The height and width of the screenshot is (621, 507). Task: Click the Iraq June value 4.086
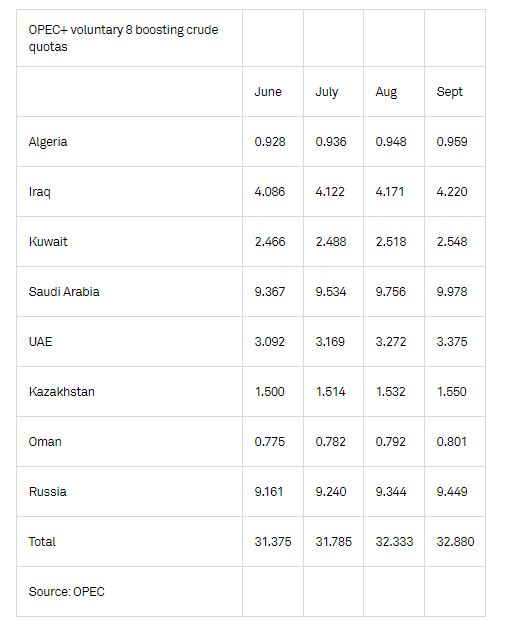point(270,192)
